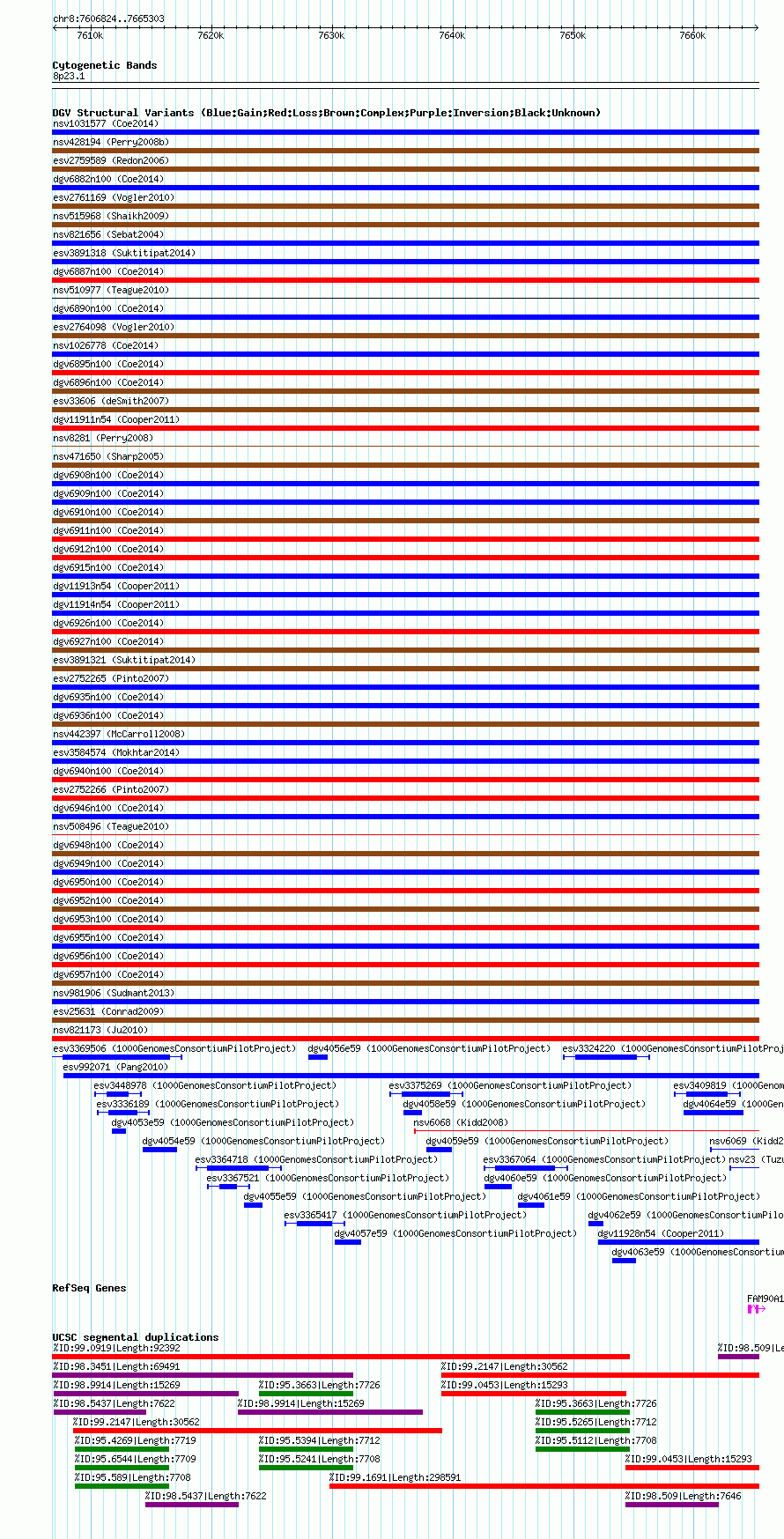Open duplication %ID:95.589|Length:7708
This screenshot has height=1539, width=784.
133,1477
